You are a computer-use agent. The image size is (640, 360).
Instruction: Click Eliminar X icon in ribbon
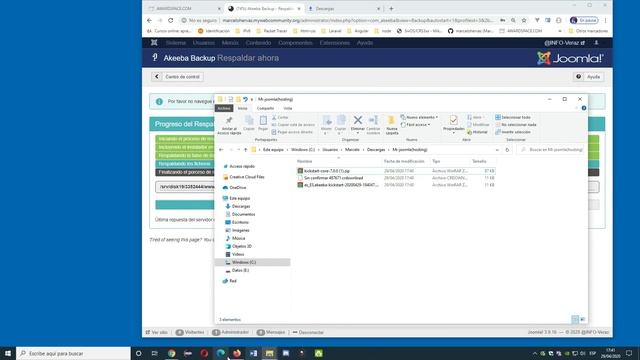coord(358,120)
